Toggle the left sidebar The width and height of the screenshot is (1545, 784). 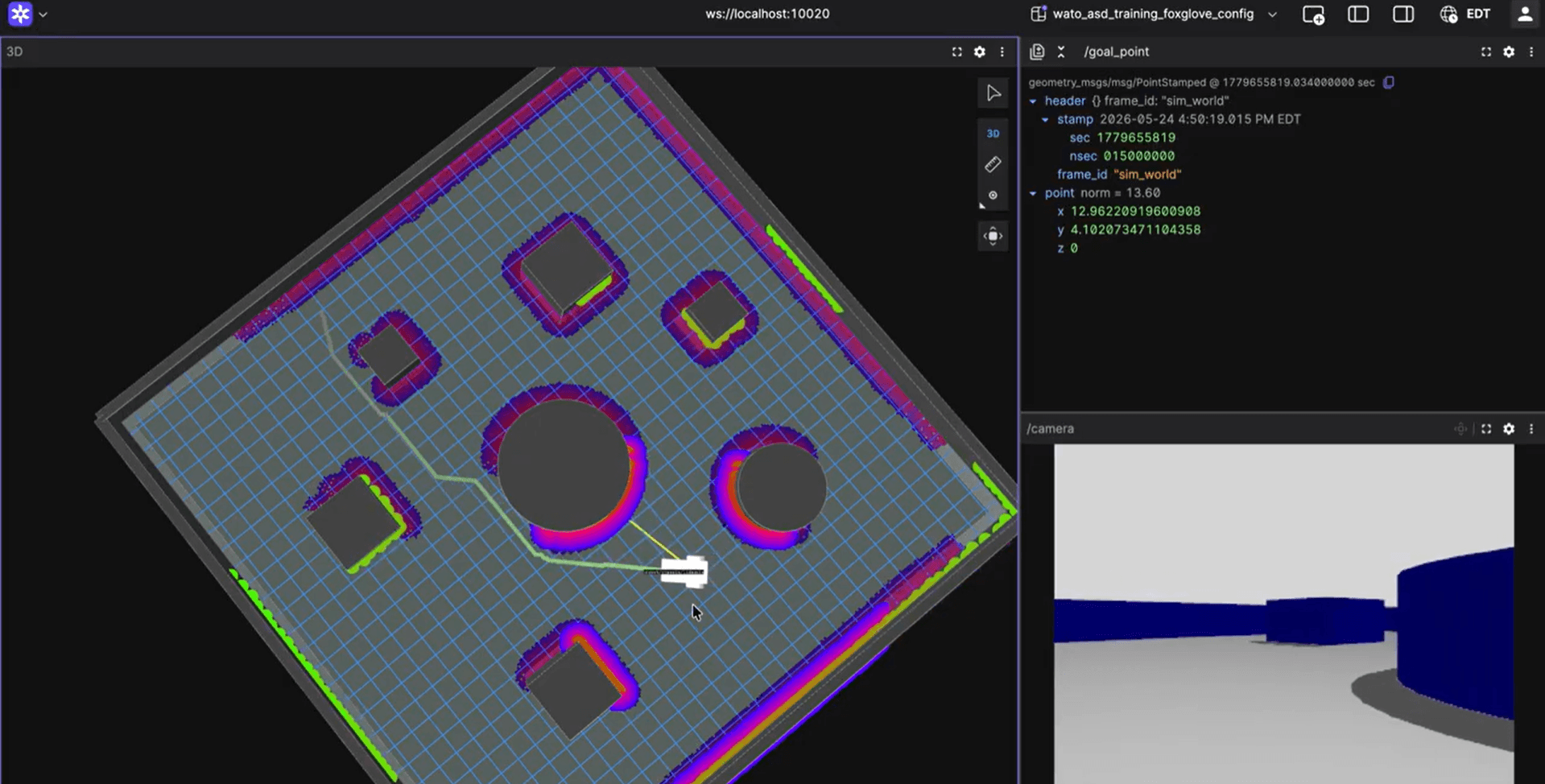coord(1358,14)
